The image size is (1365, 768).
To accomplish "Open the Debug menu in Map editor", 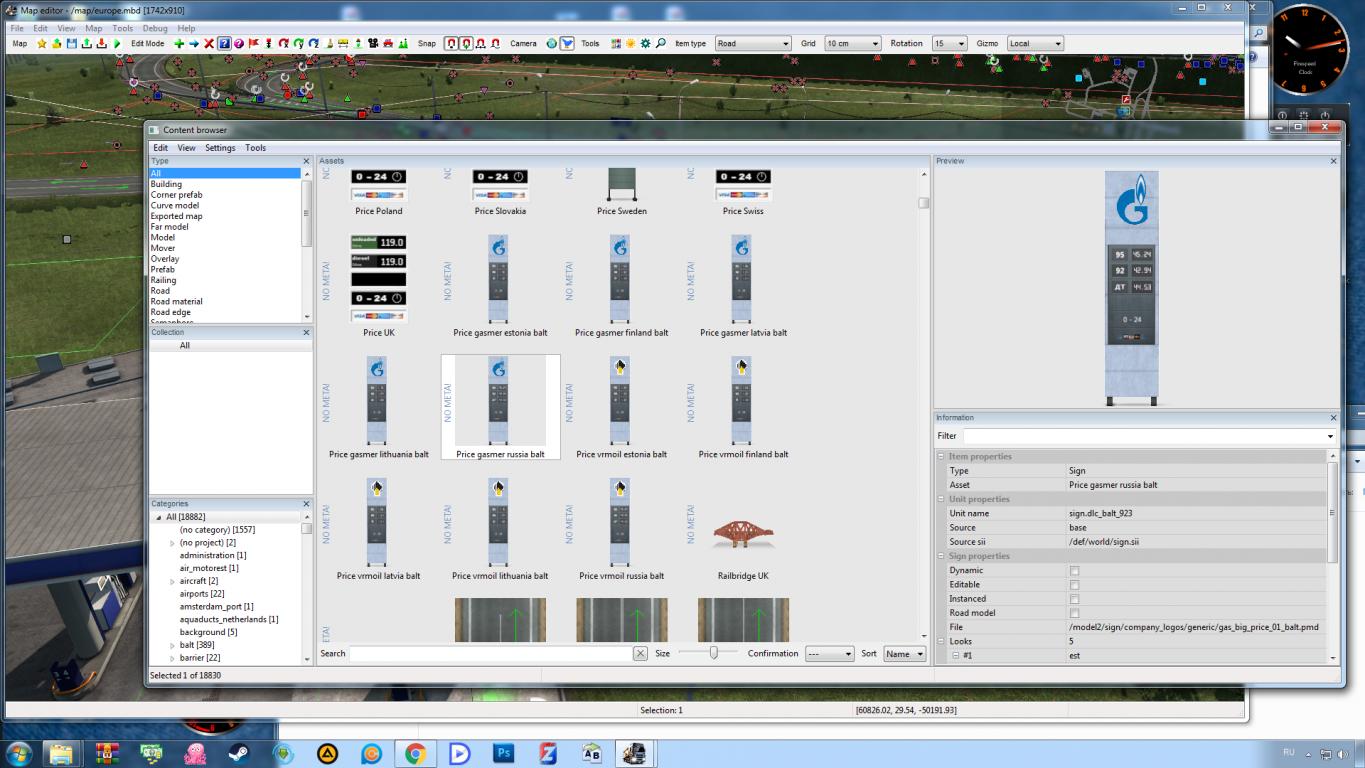I will 154,29.
